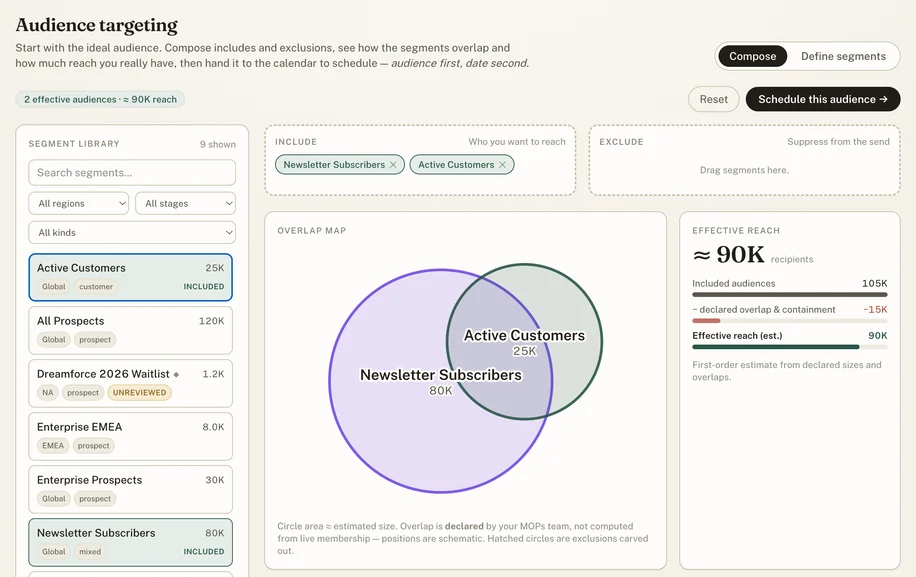This screenshot has width=916, height=577.
Task: Open the All stages dropdown
Action: pyautogui.click(x=186, y=203)
